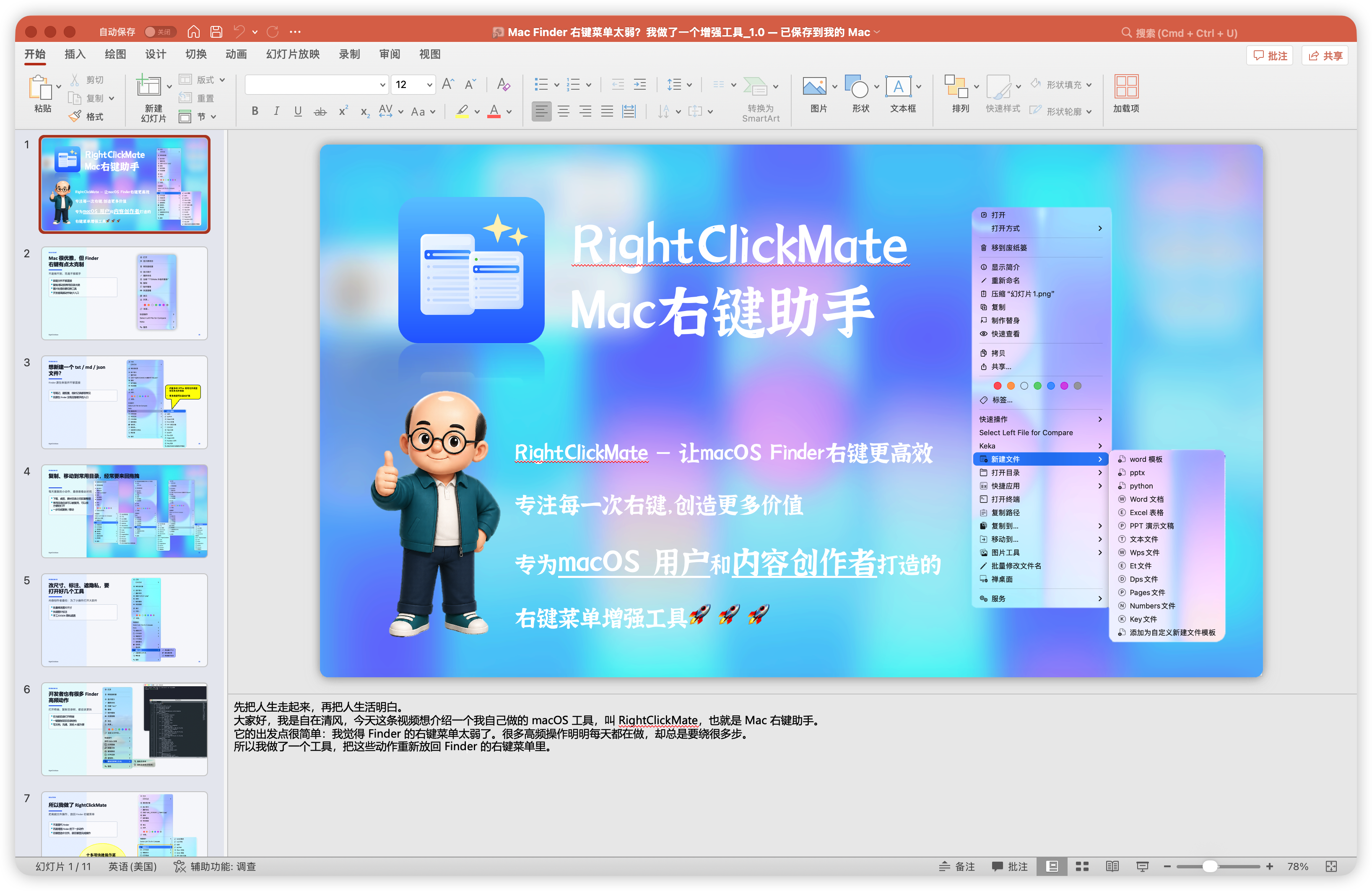
Task: Click the English (US) language indicator
Action: (133, 866)
